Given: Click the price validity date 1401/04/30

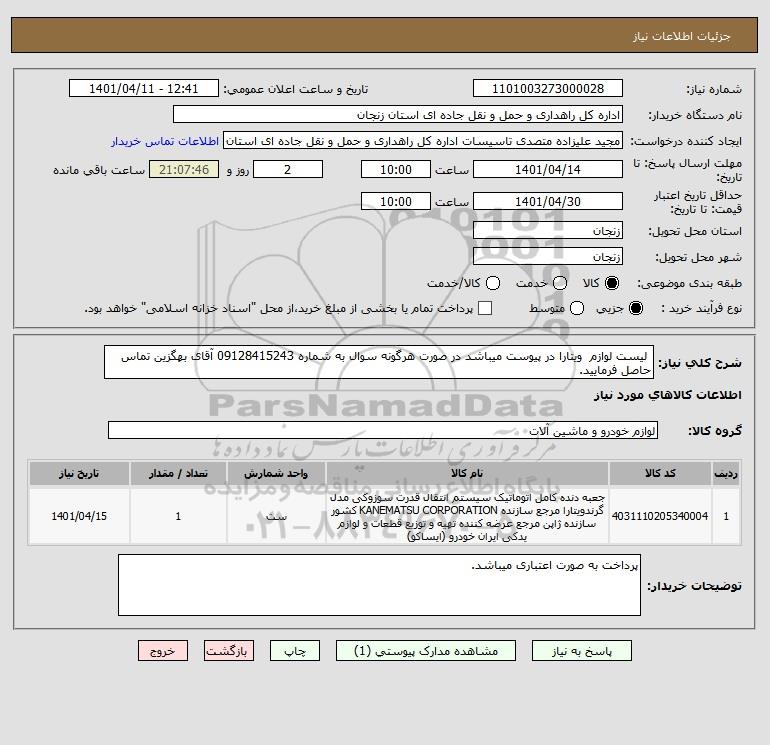Looking at the screenshot, I should point(548,201).
